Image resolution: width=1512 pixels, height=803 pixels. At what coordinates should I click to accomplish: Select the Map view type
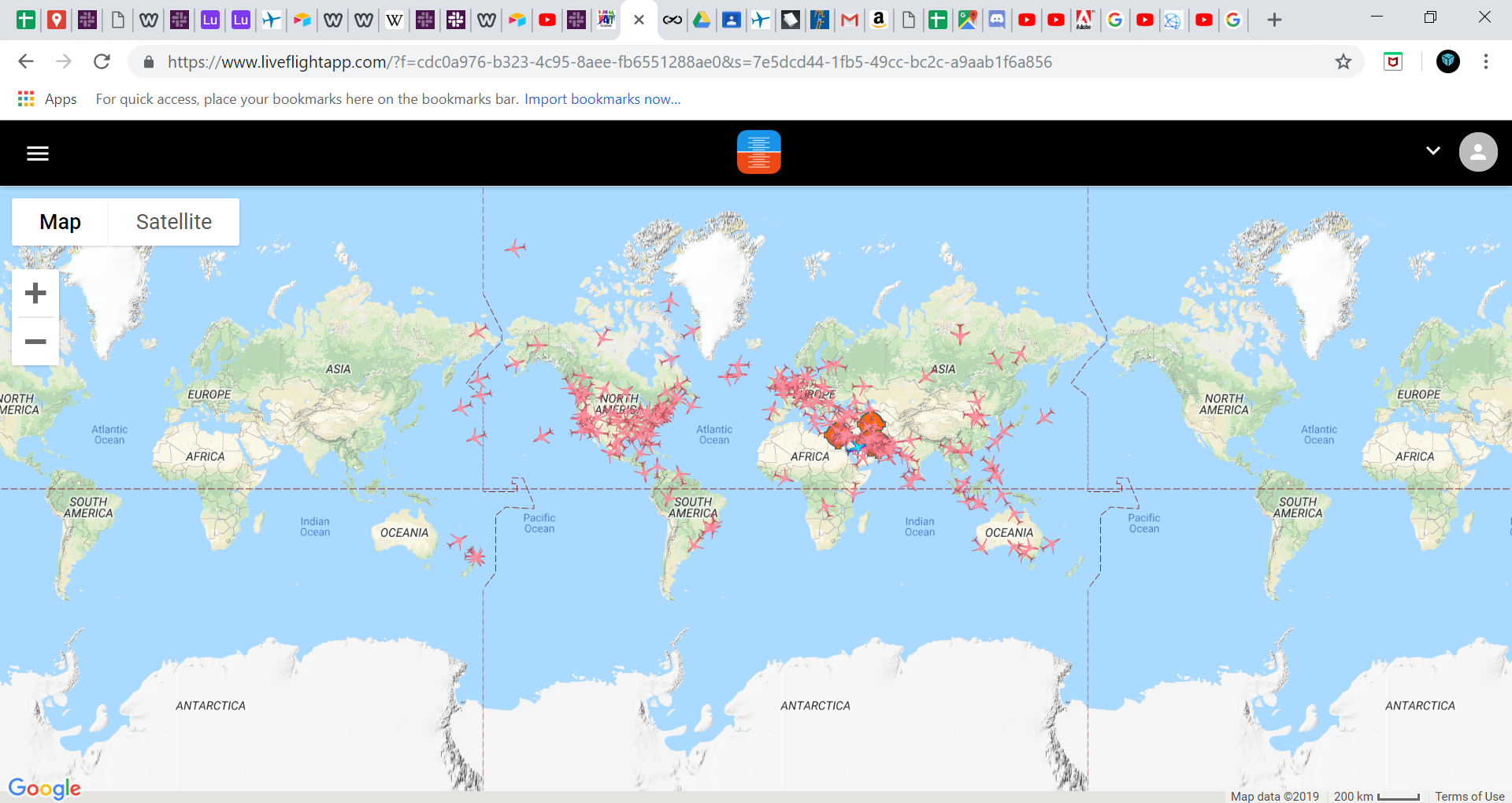pos(60,222)
